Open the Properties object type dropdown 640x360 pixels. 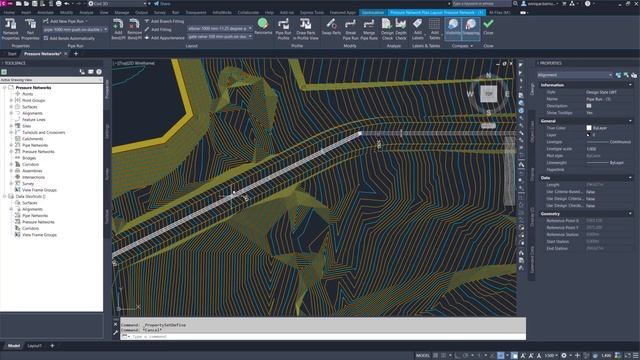[x=574, y=75]
